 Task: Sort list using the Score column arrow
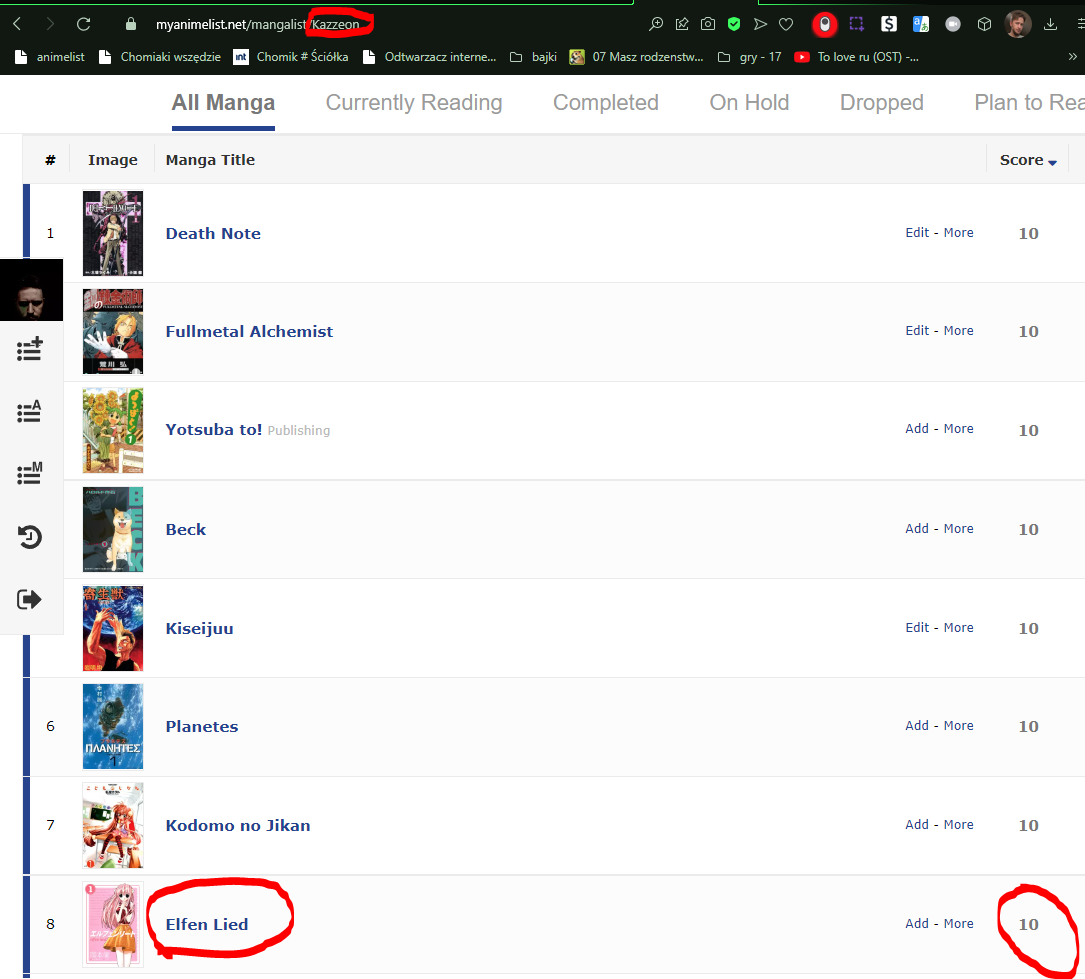[x=1052, y=162]
